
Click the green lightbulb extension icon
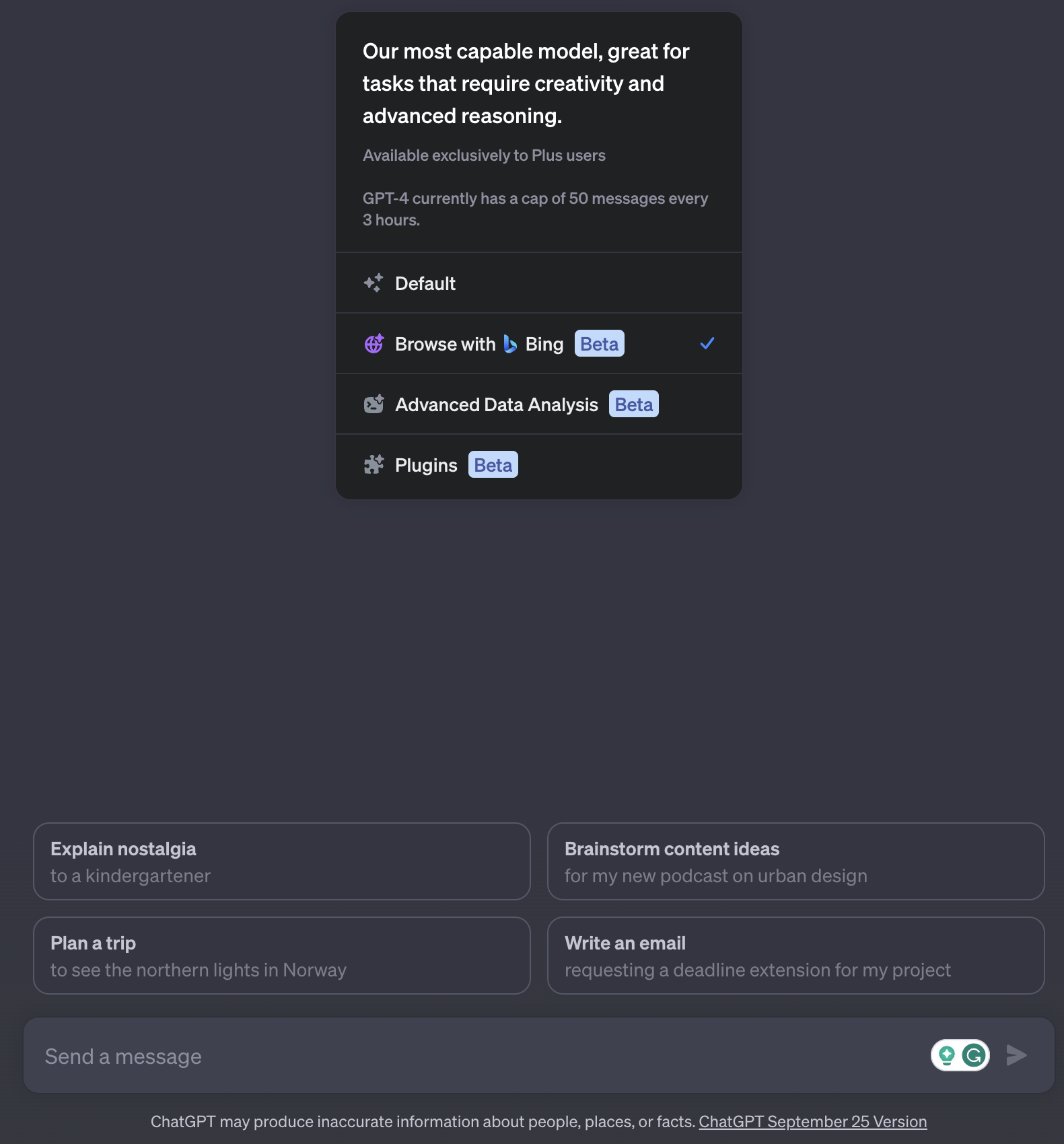[x=947, y=1055]
